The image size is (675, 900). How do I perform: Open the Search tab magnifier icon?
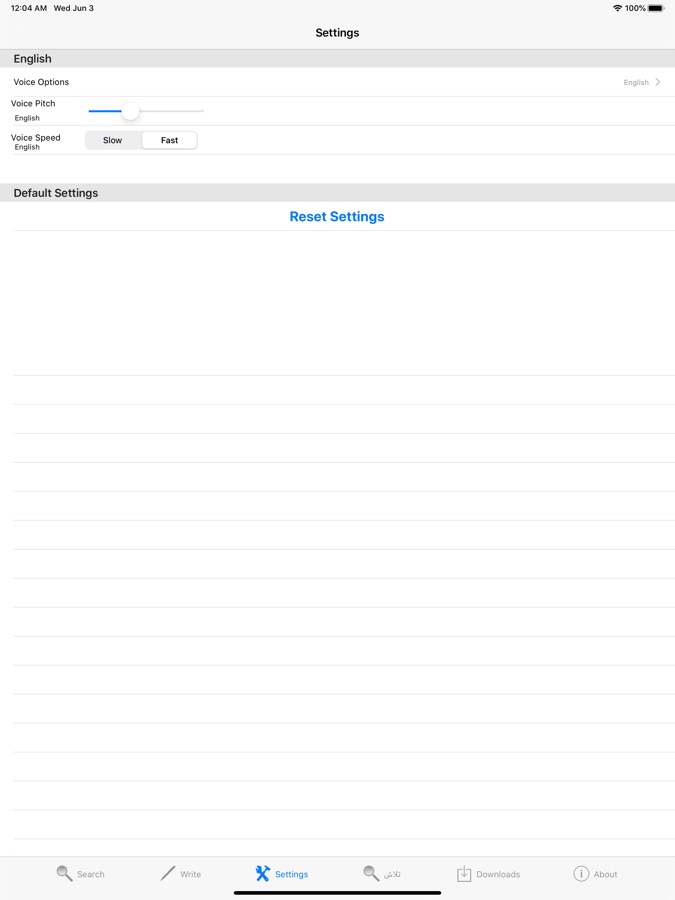click(64, 873)
